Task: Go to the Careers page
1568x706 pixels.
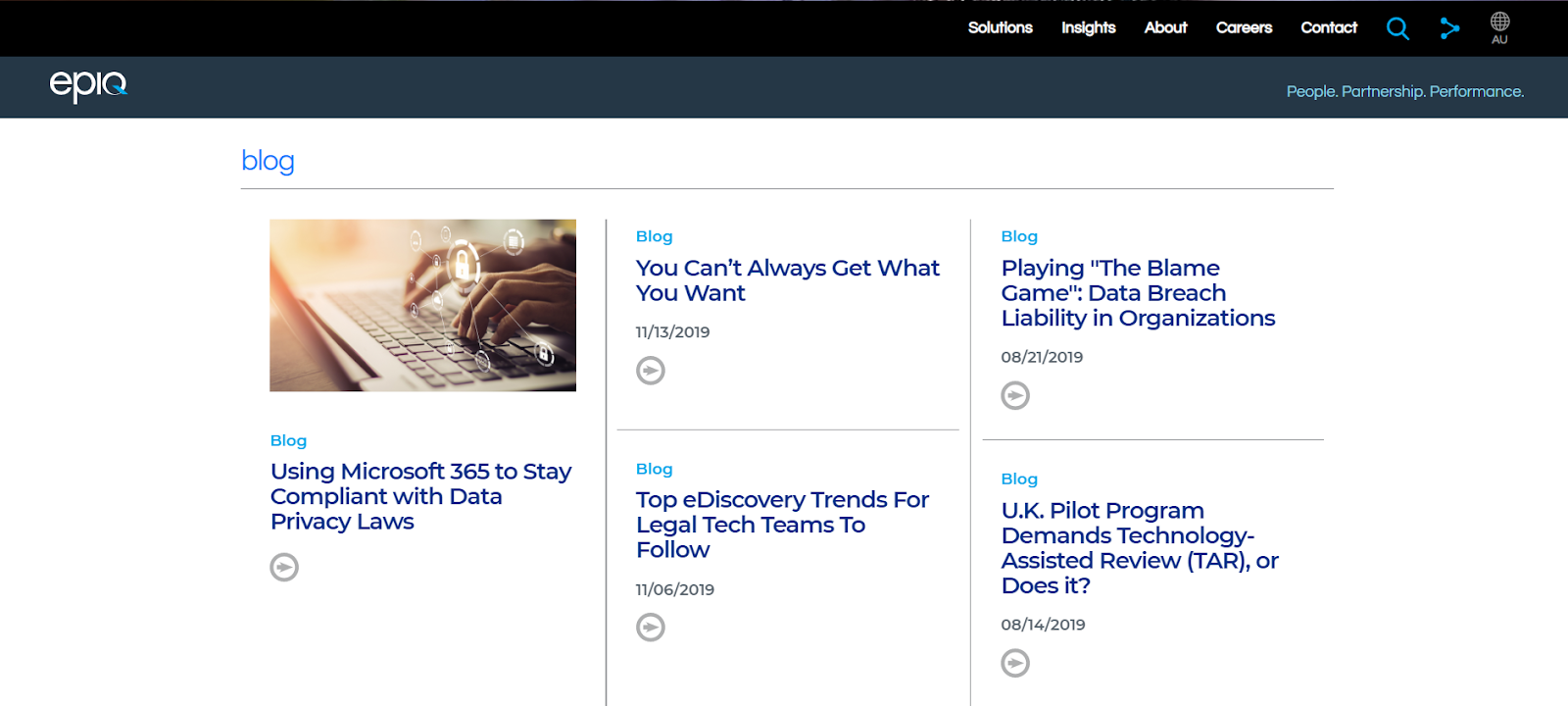Action: (x=1244, y=27)
